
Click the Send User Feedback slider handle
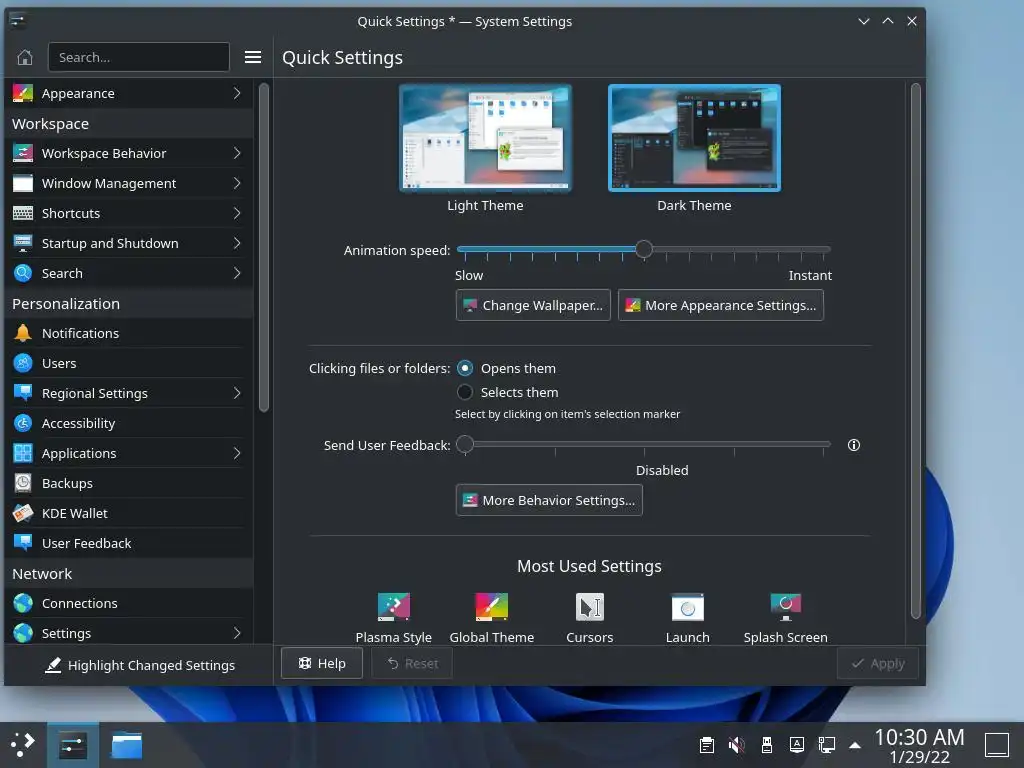click(465, 444)
